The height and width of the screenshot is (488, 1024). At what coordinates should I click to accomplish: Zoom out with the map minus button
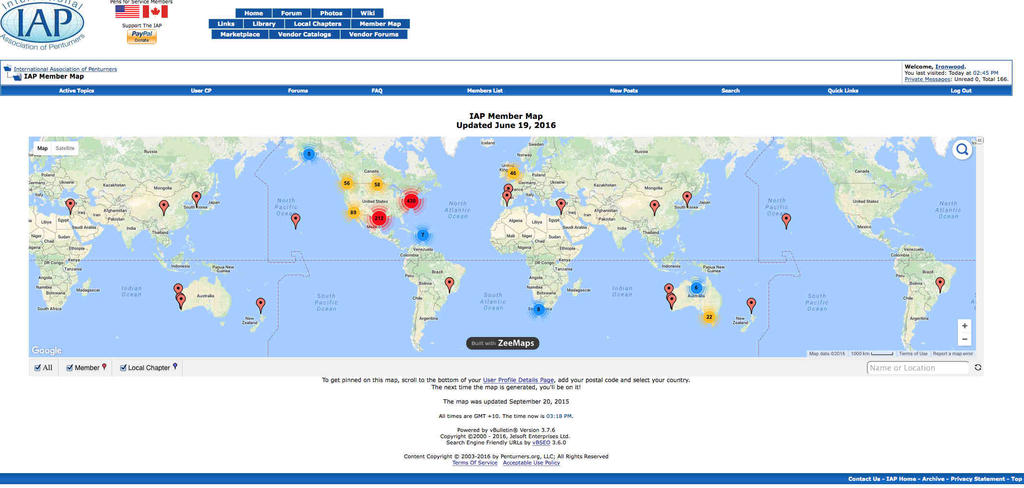tap(964, 339)
